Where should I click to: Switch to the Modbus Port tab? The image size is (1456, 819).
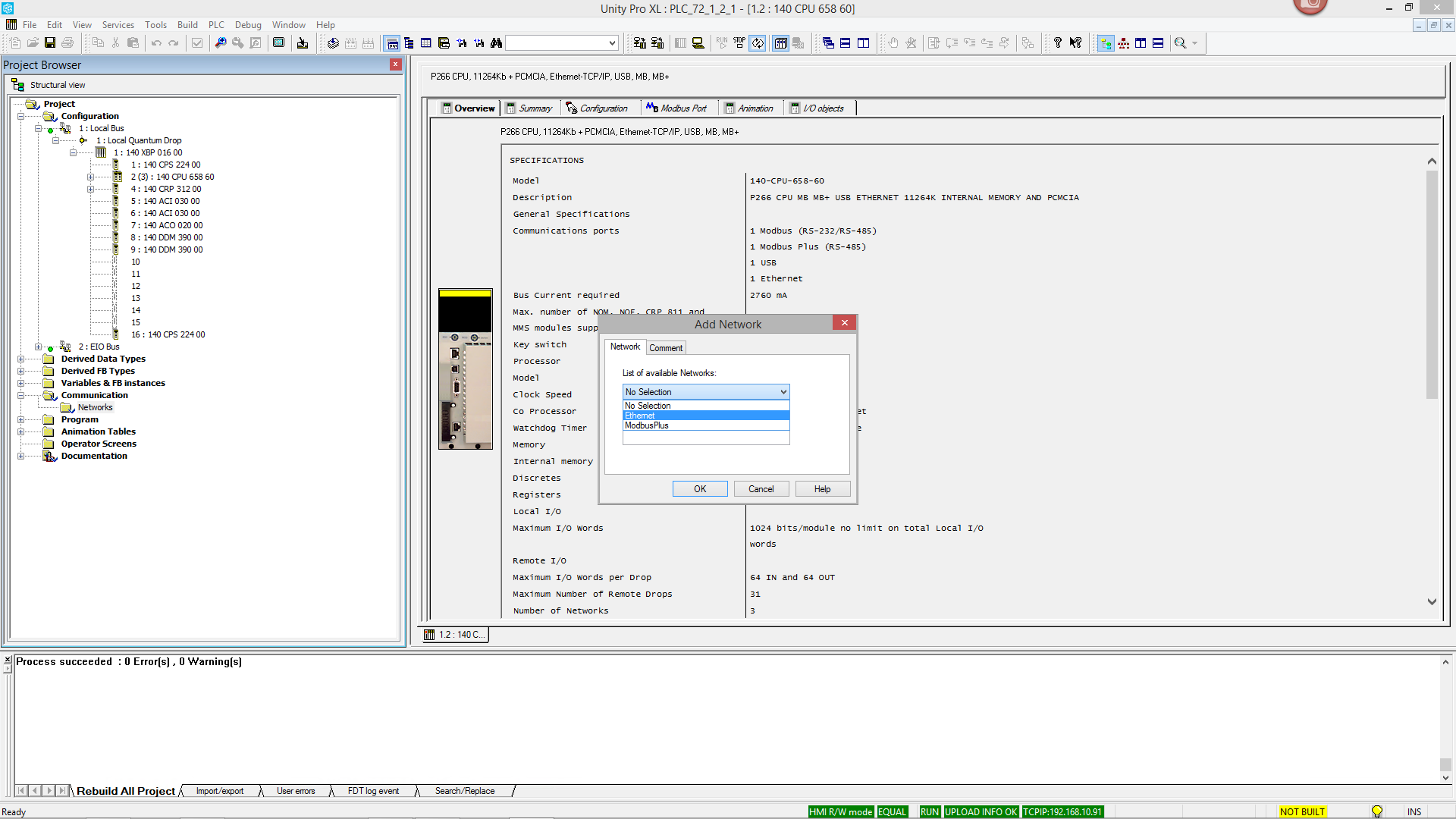(679, 108)
